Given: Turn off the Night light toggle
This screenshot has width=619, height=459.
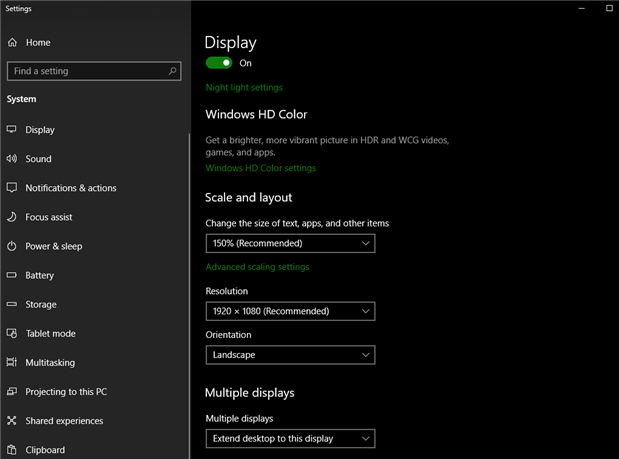Looking at the screenshot, I should [219, 63].
